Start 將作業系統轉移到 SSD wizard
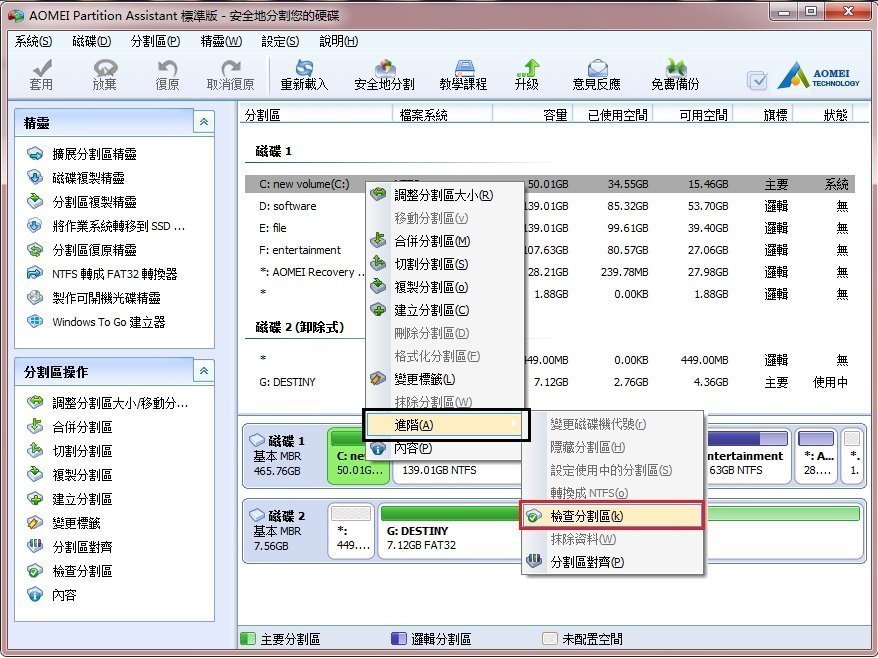Viewport: 878px width, 658px height. (106, 226)
